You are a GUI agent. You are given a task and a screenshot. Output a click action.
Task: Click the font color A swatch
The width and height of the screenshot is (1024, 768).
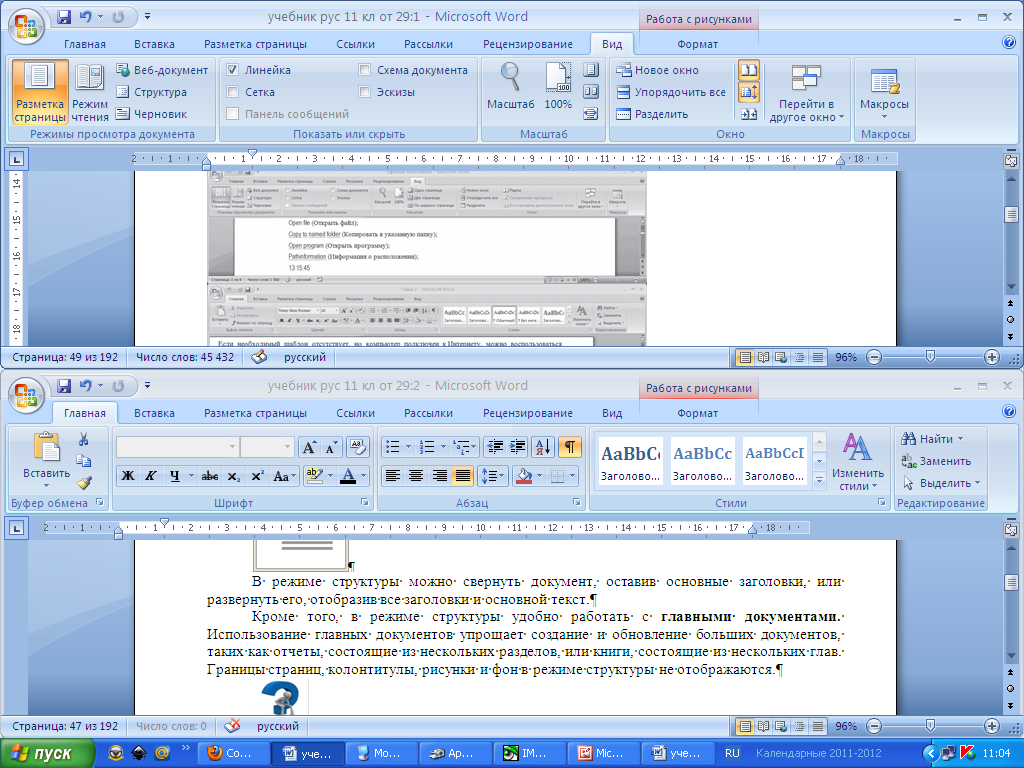(348, 476)
